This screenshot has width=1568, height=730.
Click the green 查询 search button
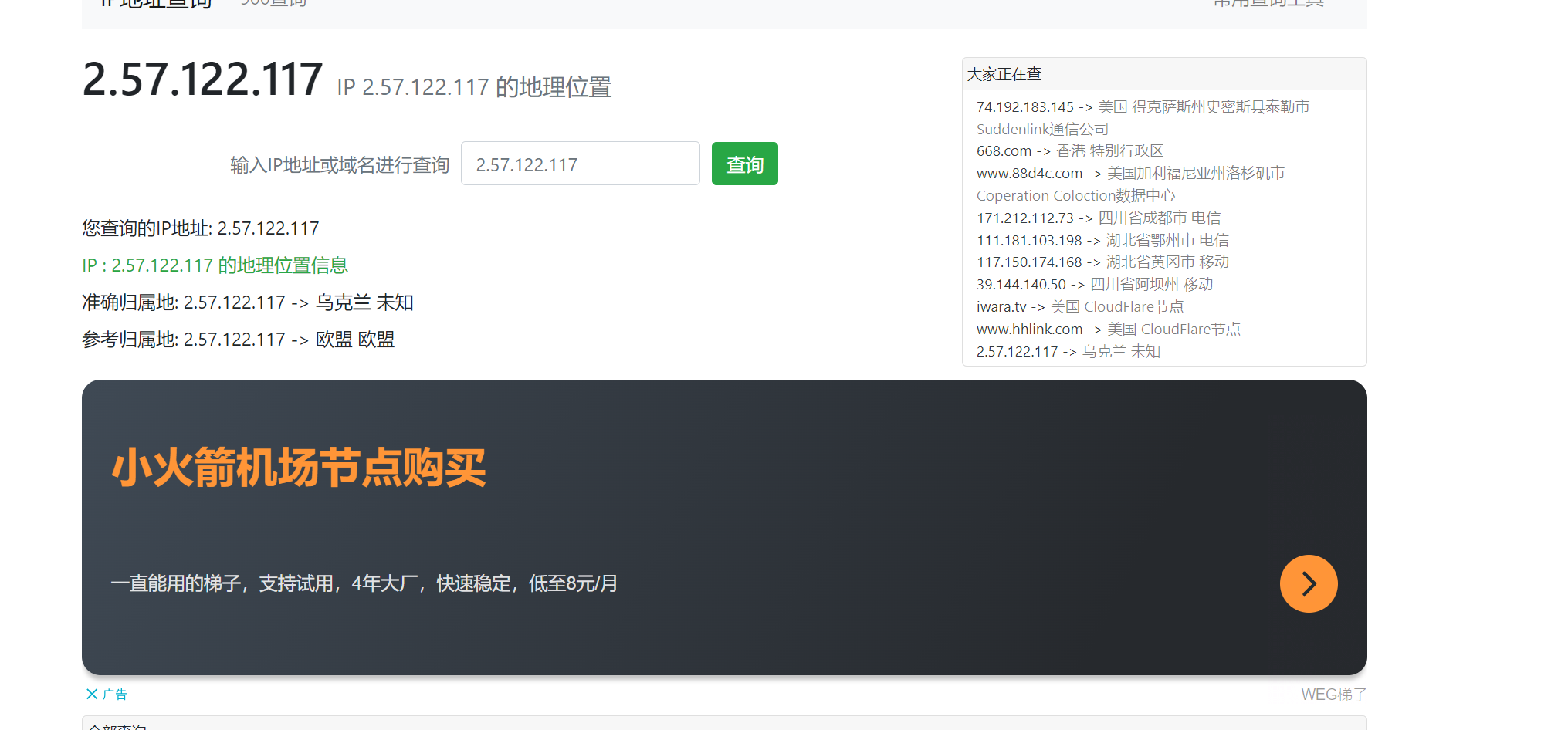tap(744, 164)
